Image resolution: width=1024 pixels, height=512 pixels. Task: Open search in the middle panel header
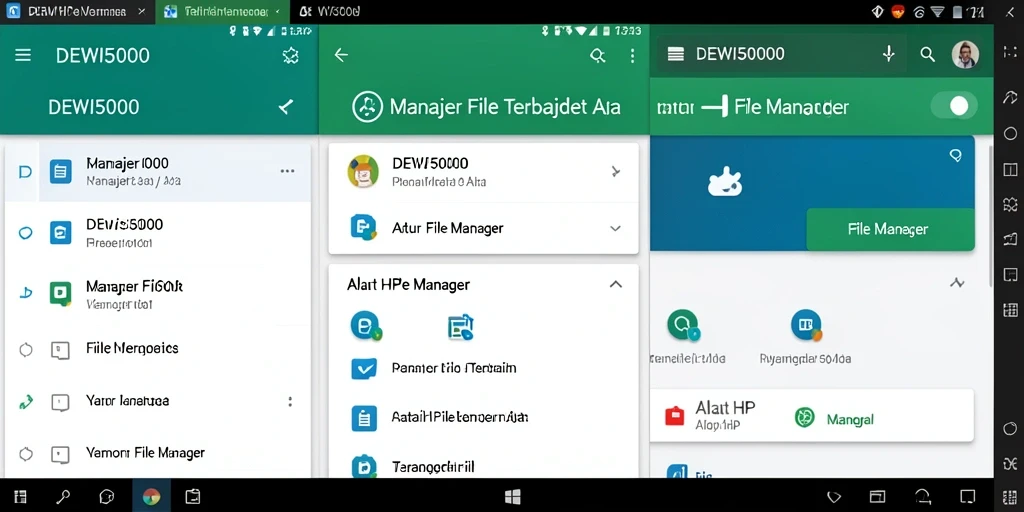coord(598,56)
